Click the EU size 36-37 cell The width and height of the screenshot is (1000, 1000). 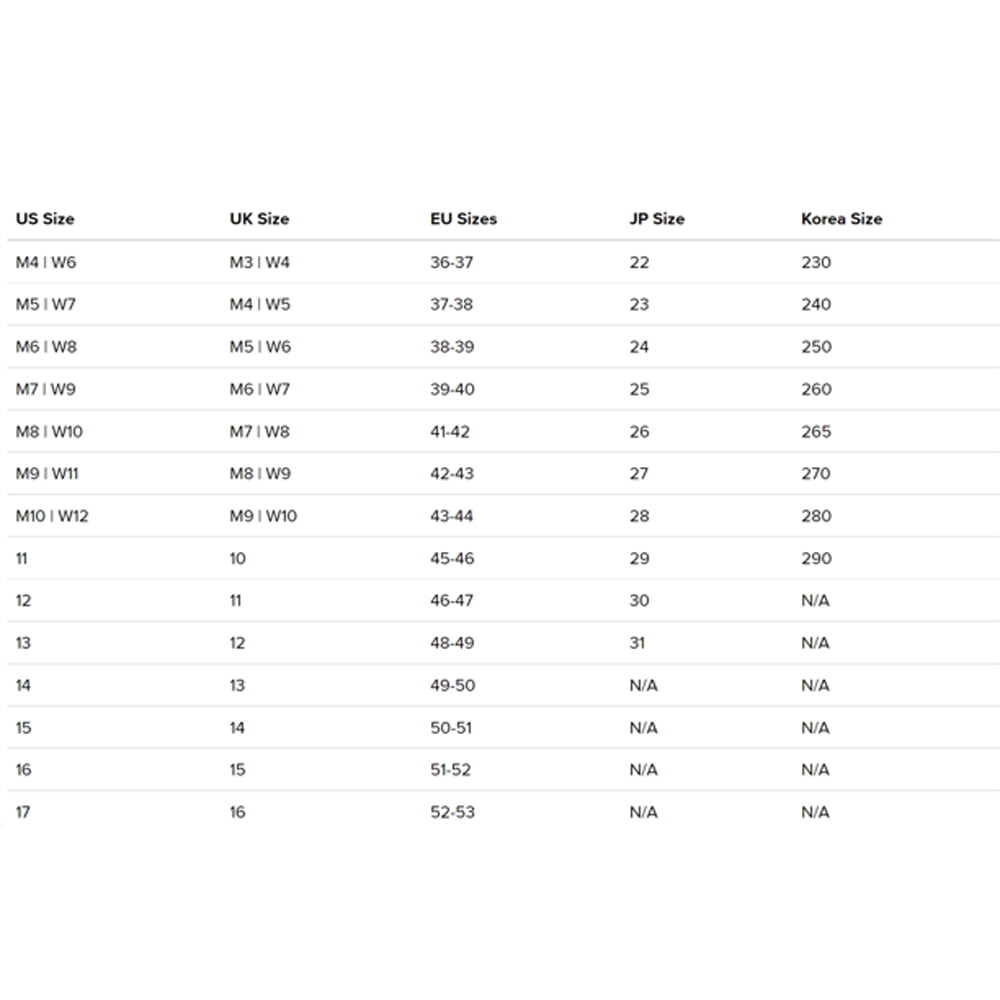pos(452,262)
